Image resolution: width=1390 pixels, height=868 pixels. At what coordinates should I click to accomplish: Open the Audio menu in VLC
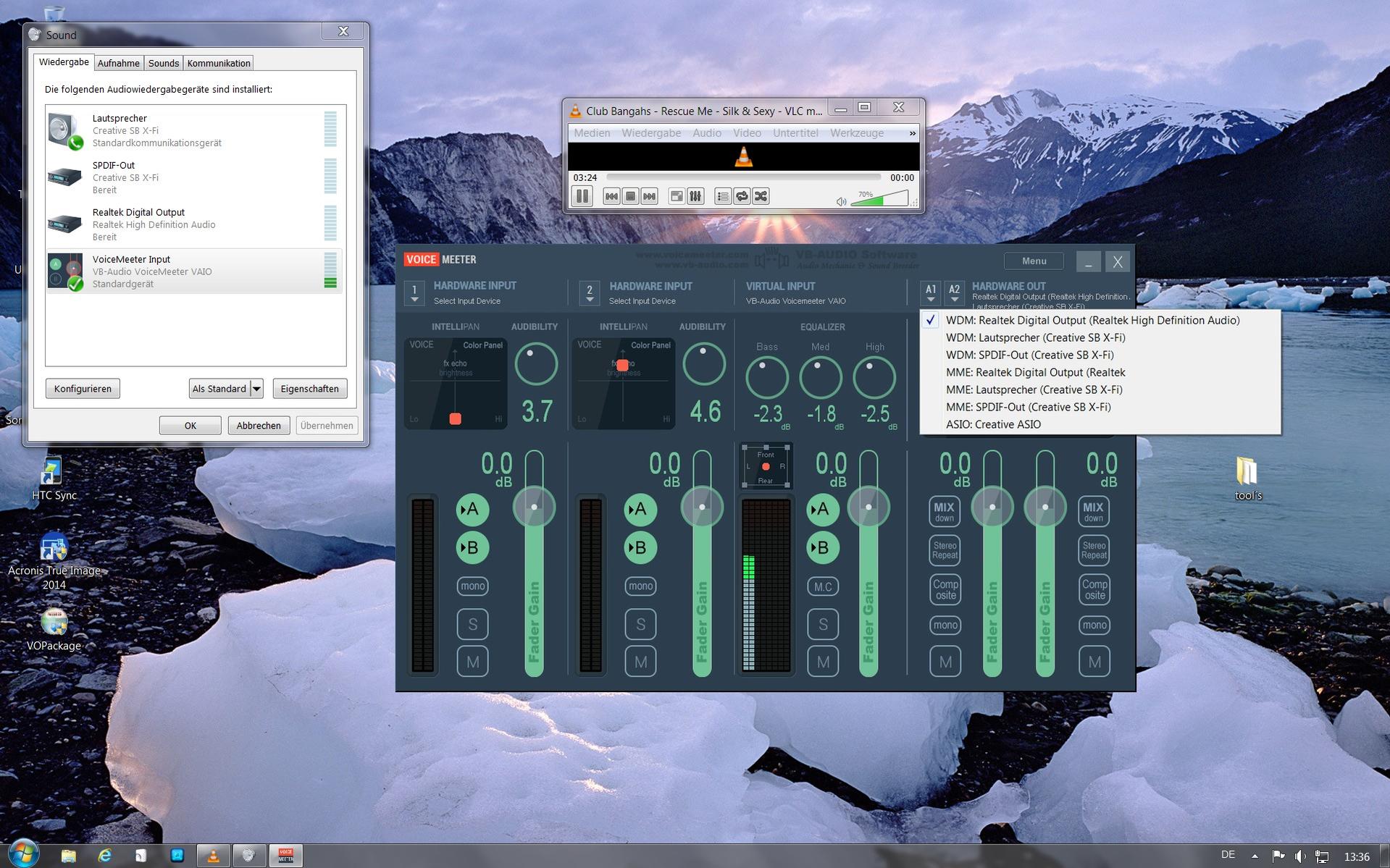tap(706, 133)
